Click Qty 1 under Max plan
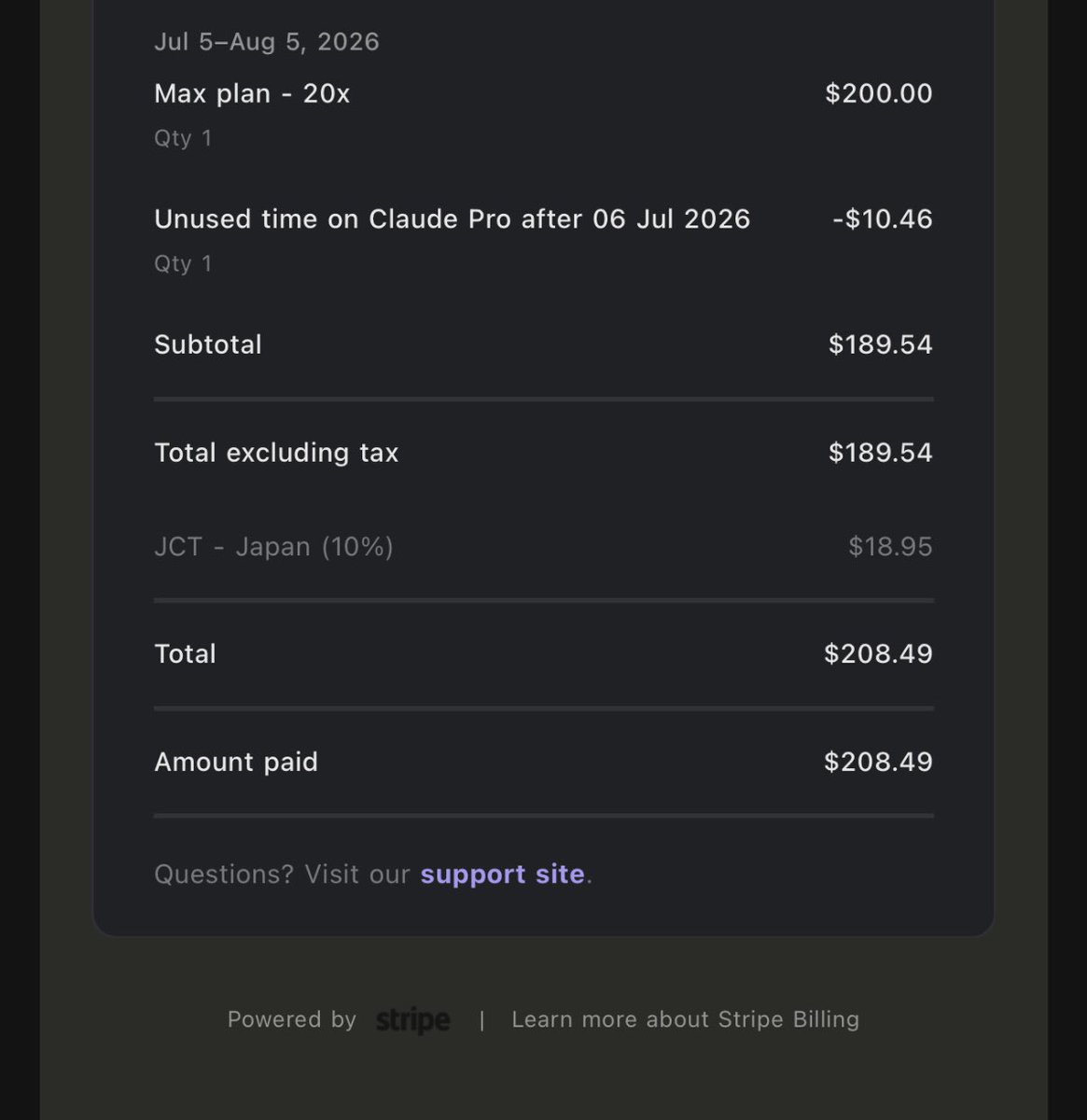 [x=183, y=138]
